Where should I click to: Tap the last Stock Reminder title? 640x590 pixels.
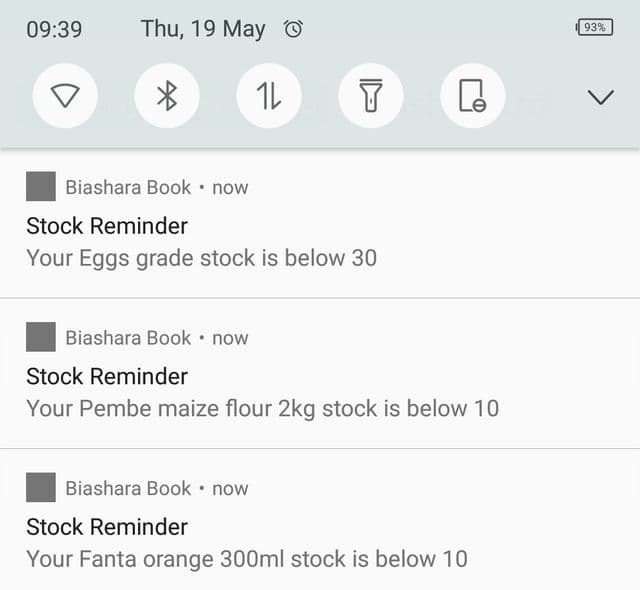107,527
